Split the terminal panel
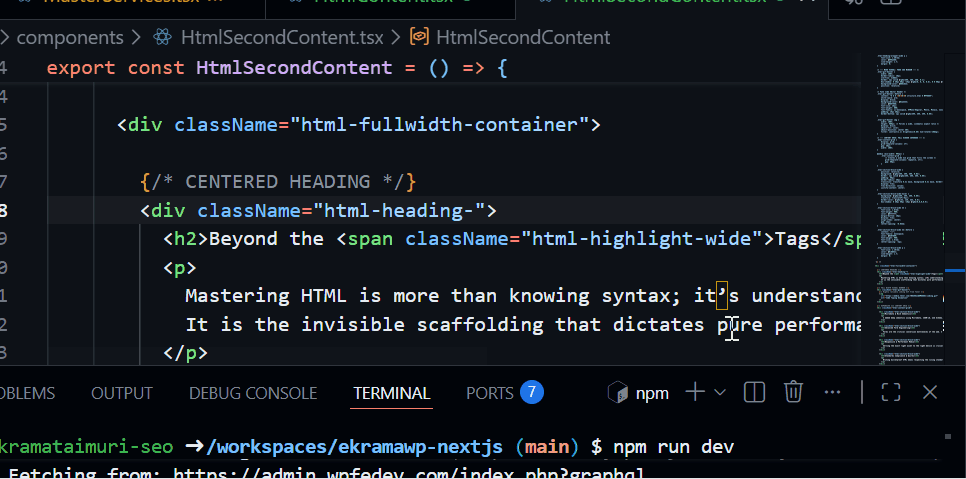 (755, 392)
